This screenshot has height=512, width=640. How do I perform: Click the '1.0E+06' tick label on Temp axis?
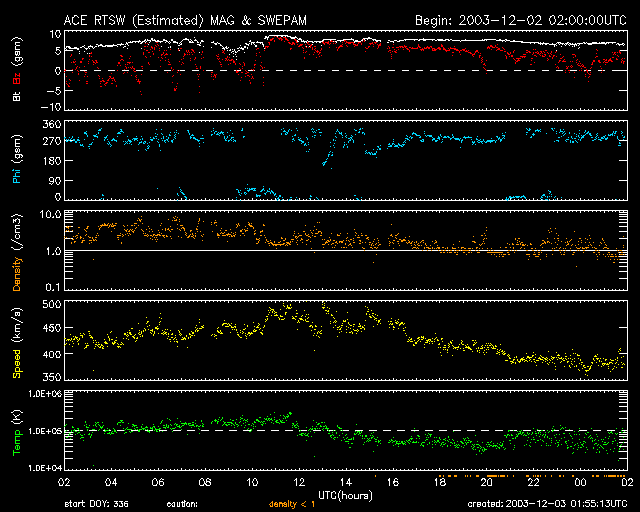pos(45,394)
